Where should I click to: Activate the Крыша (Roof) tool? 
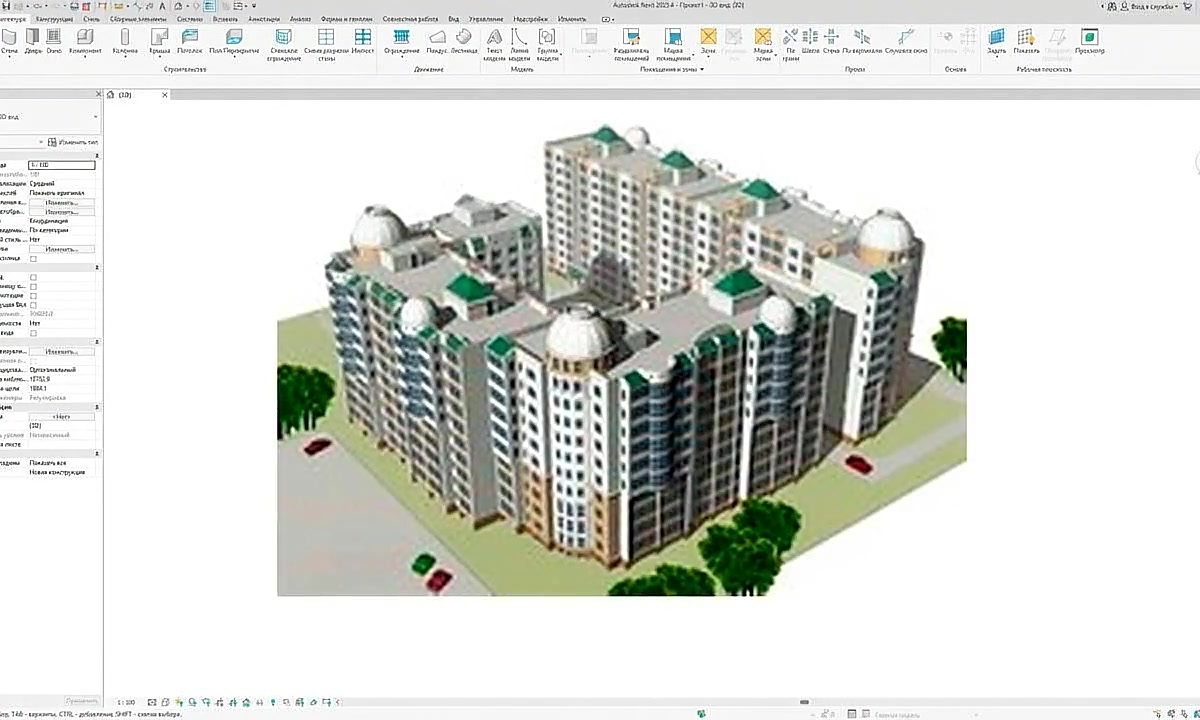[x=159, y=41]
